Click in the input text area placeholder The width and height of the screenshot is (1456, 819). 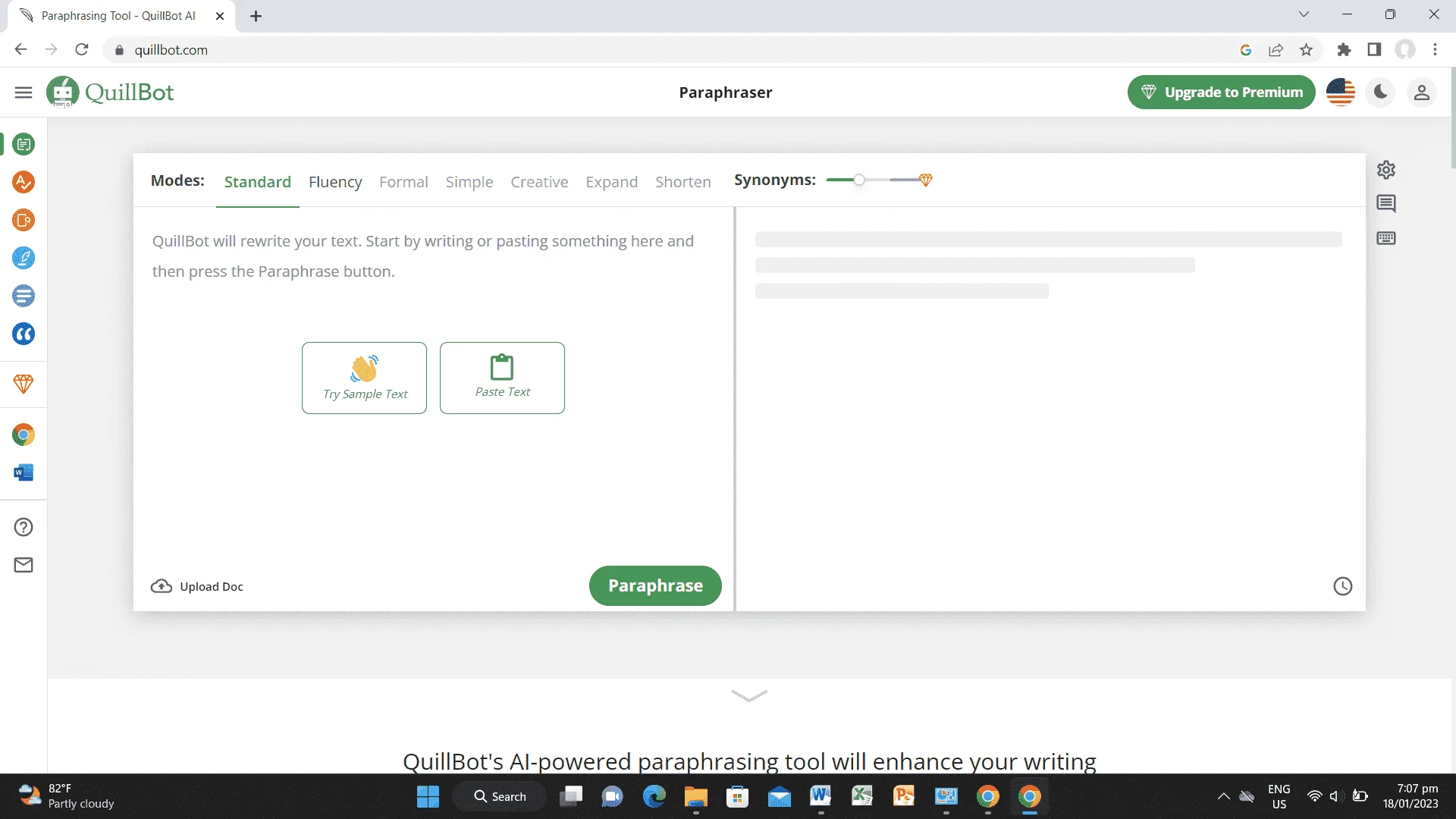pyautogui.click(x=423, y=256)
